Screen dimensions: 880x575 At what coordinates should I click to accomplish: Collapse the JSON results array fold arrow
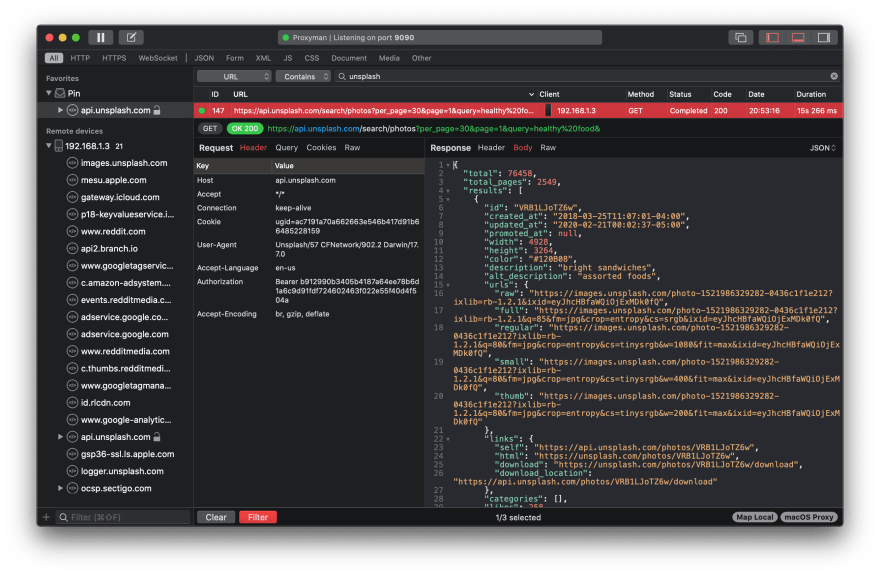point(448,191)
